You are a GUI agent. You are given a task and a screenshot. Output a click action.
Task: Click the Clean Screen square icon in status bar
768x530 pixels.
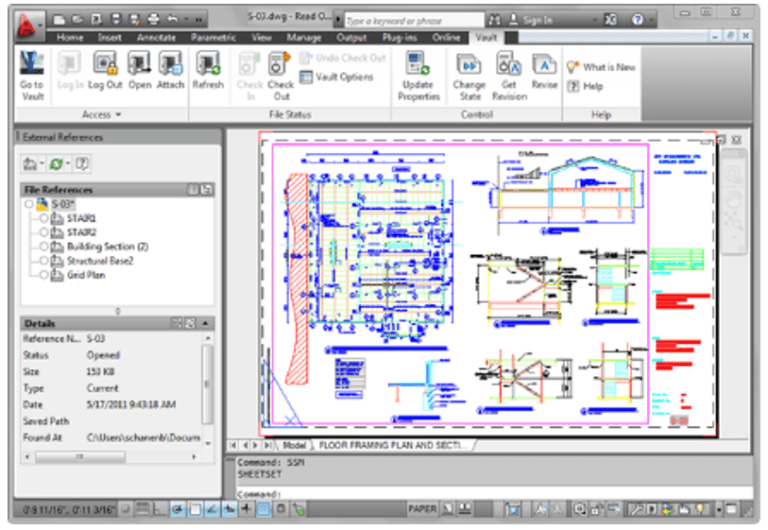click(x=731, y=509)
